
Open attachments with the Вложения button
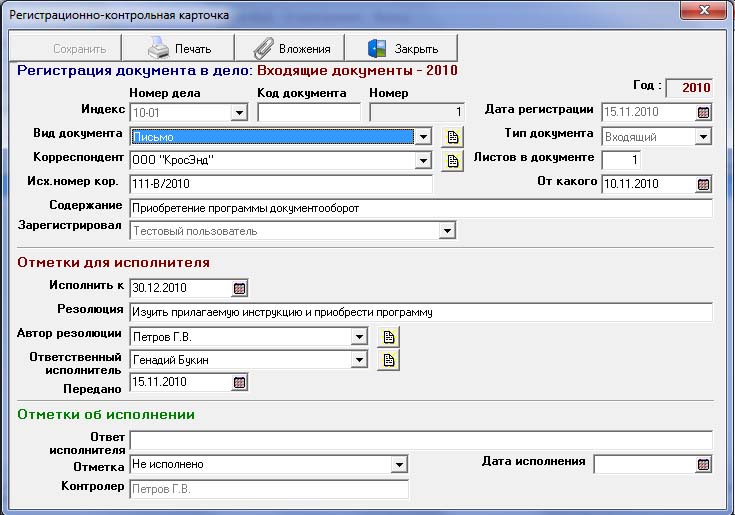(290, 48)
